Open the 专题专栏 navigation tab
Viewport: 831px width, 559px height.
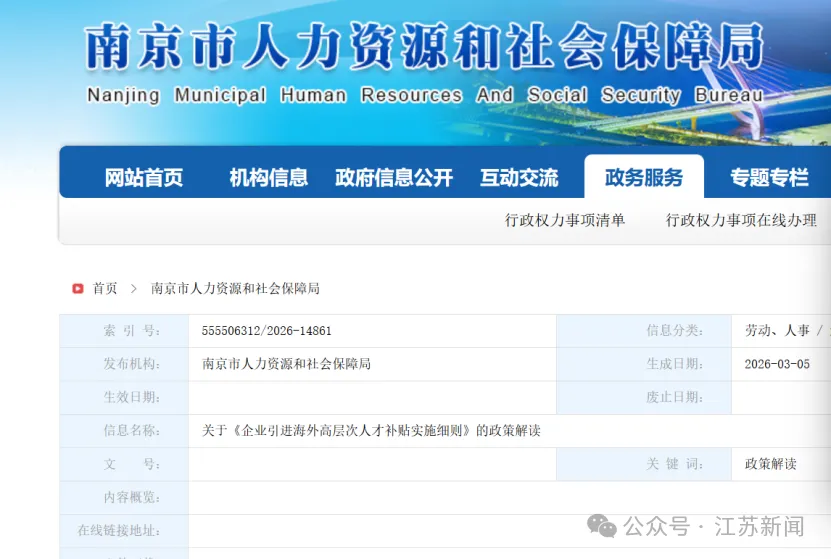click(768, 178)
